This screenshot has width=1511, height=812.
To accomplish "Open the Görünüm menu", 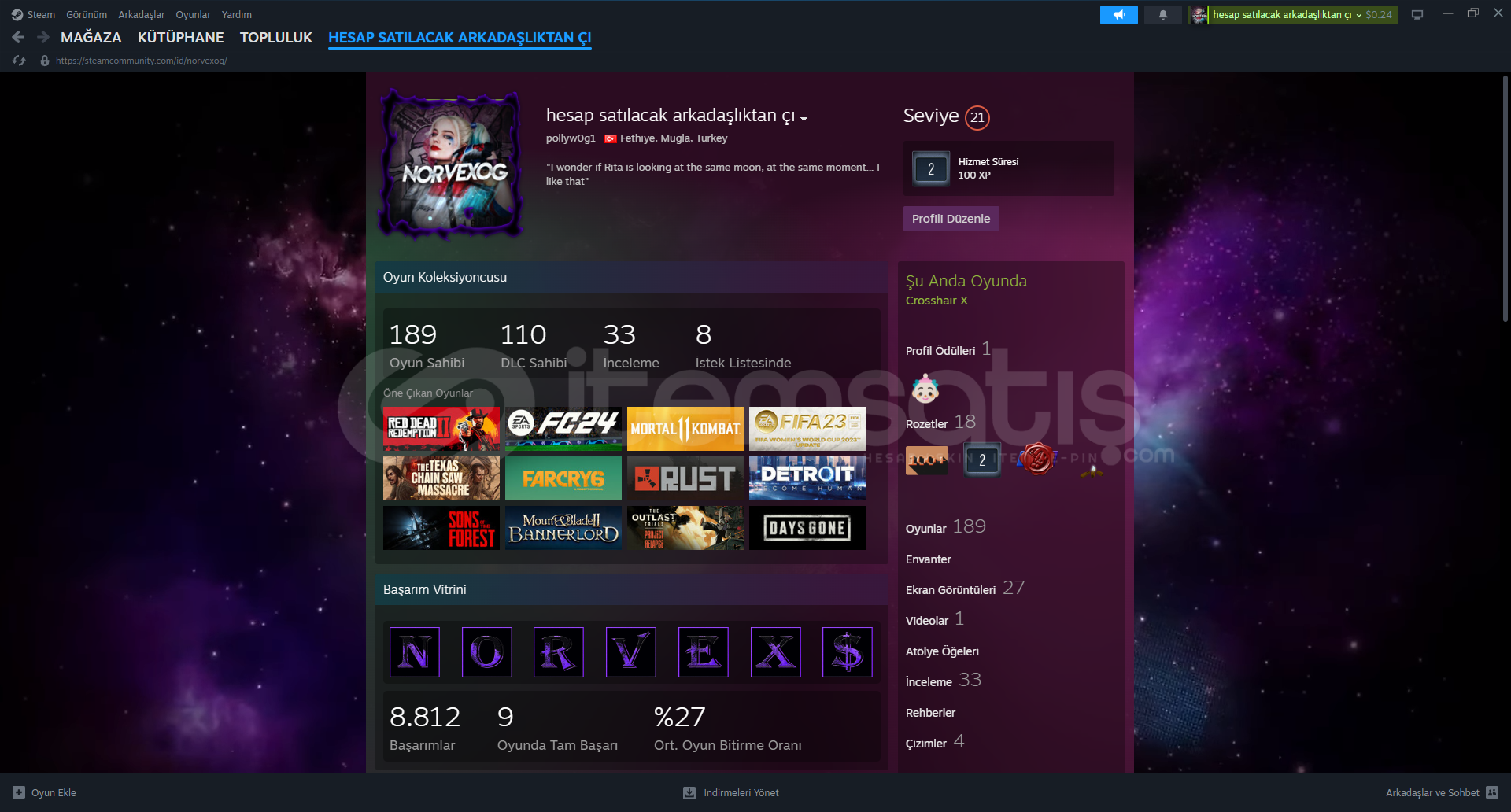I will click(87, 15).
